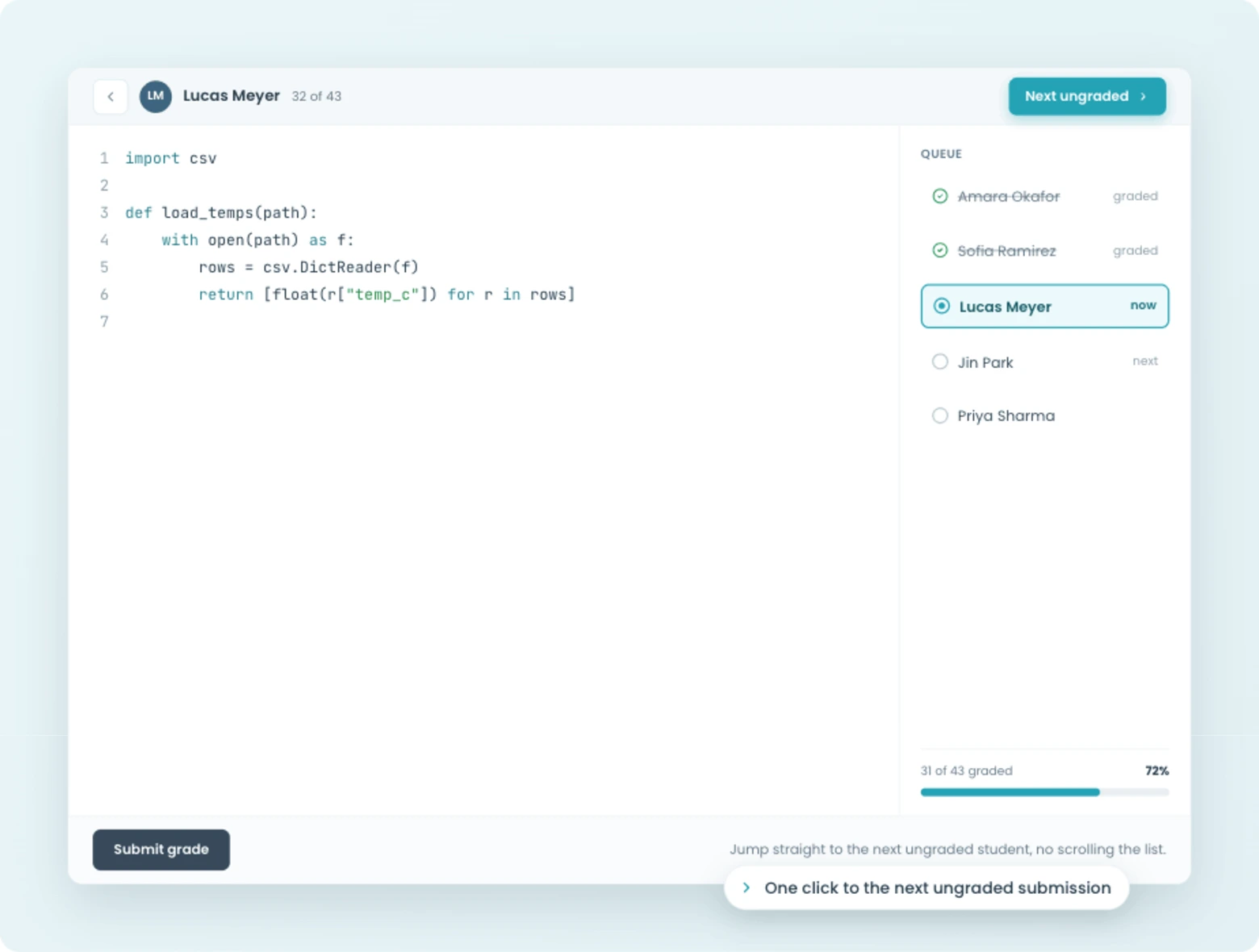Select the Priya Sharma radio circle

pyautogui.click(x=939, y=415)
